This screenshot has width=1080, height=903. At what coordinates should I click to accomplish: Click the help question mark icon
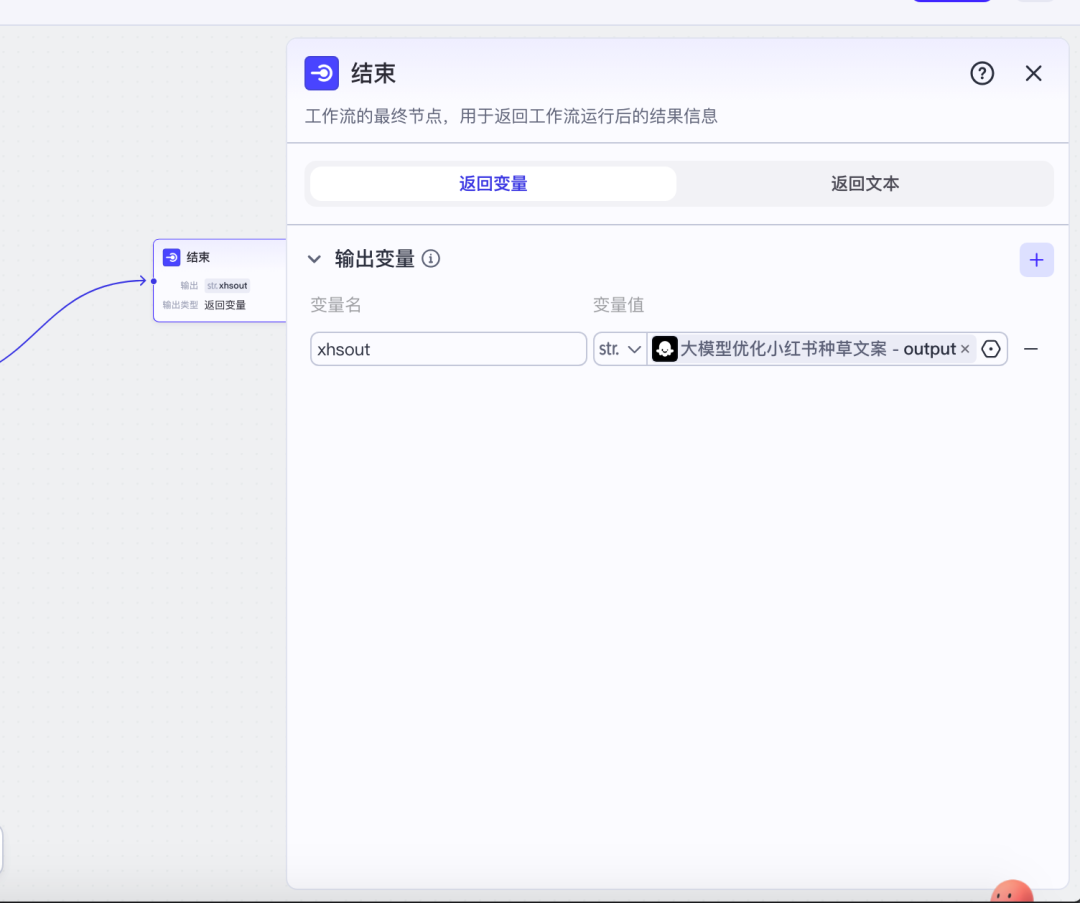point(982,73)
